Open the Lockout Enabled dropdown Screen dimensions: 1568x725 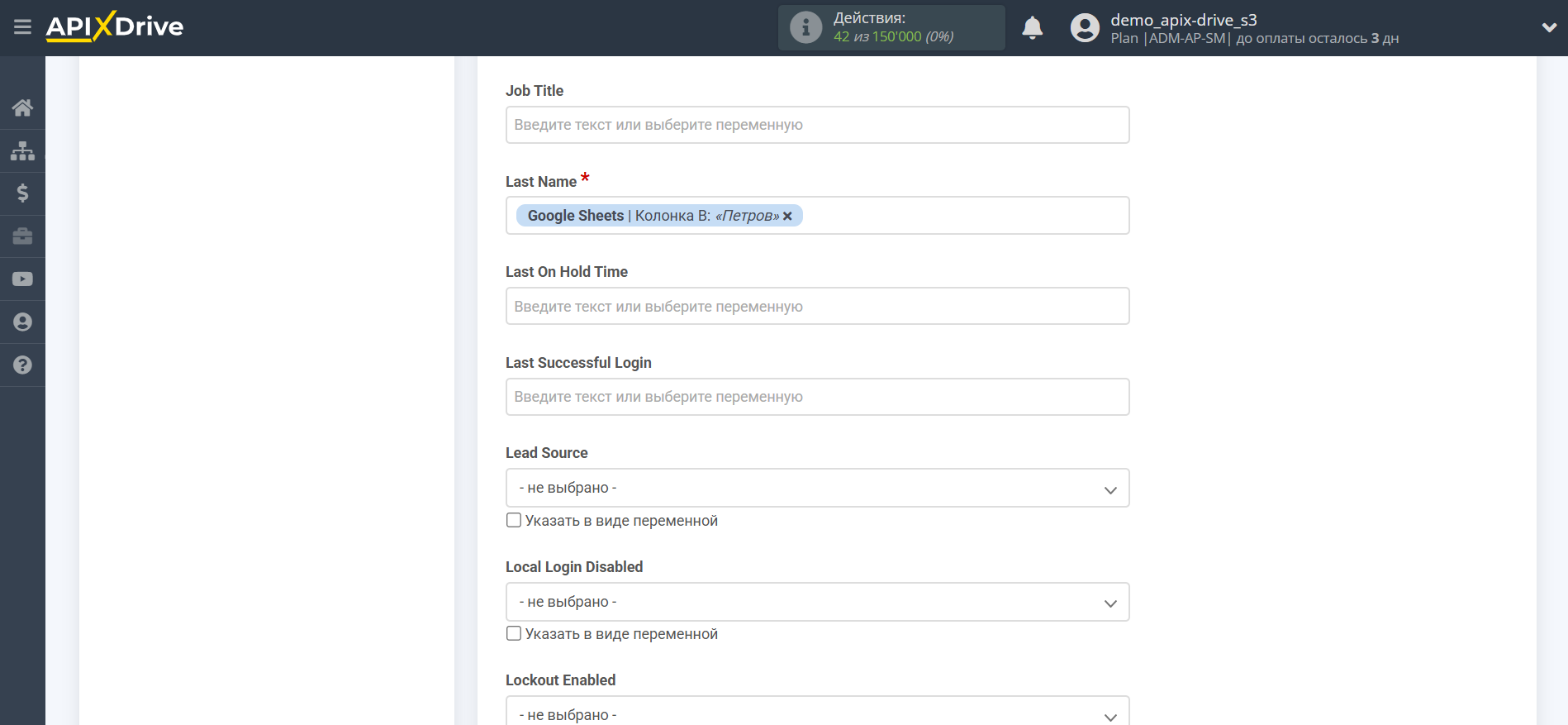pyautogui.click(x=817, y=711)
